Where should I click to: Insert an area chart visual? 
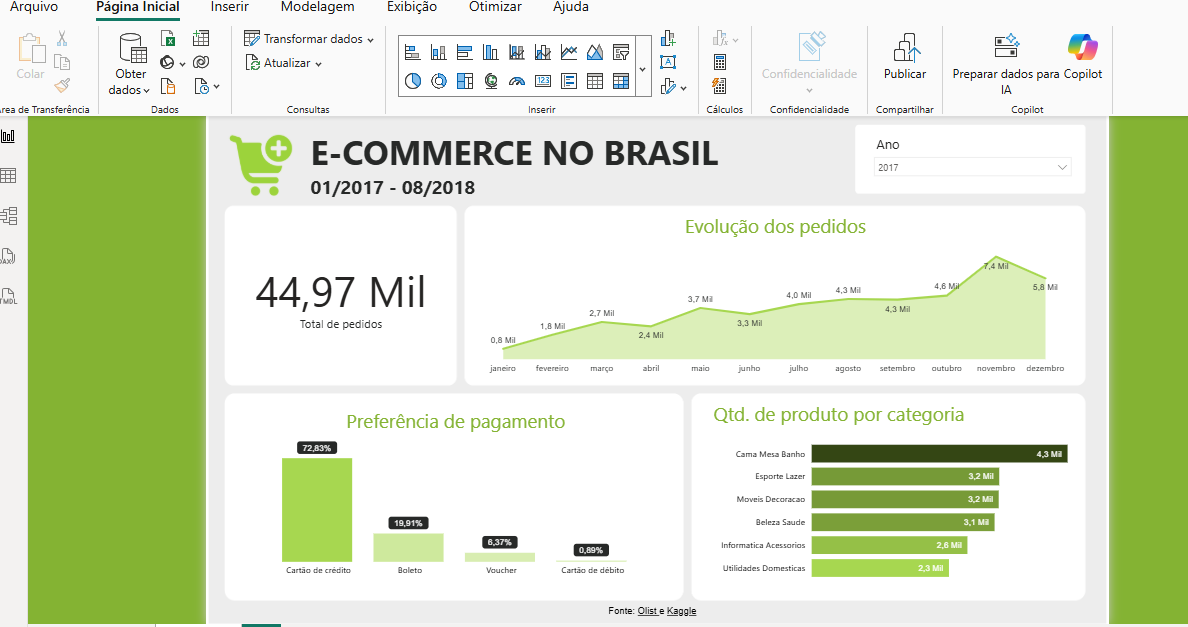pyautogui.click(x=595, y=52)
